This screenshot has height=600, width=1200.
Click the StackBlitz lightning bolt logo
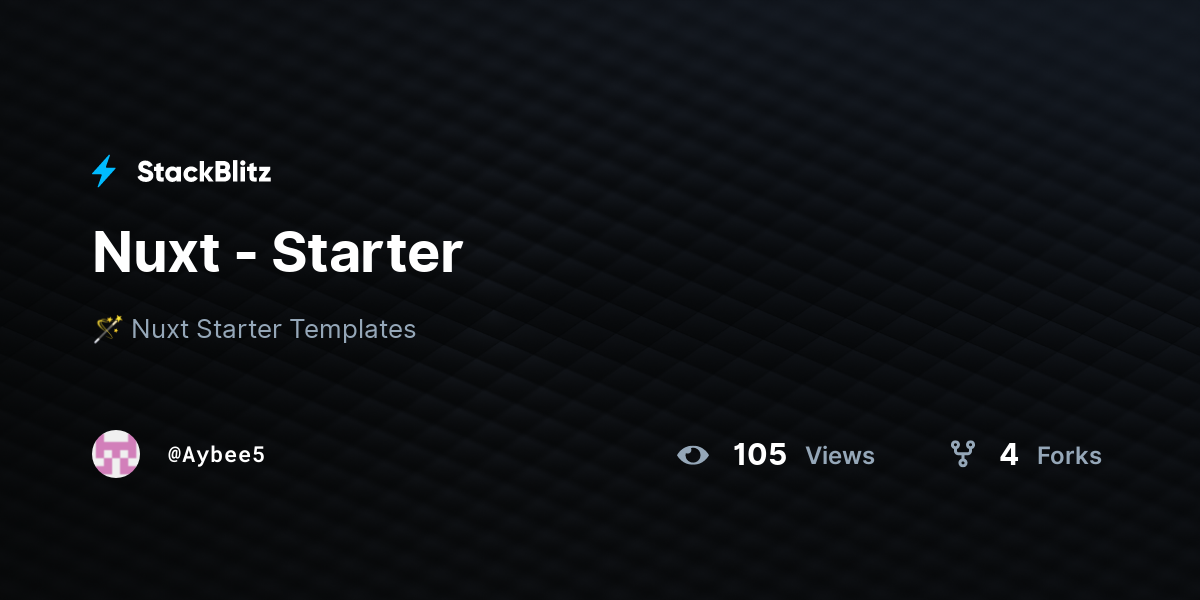pos(104,172)
